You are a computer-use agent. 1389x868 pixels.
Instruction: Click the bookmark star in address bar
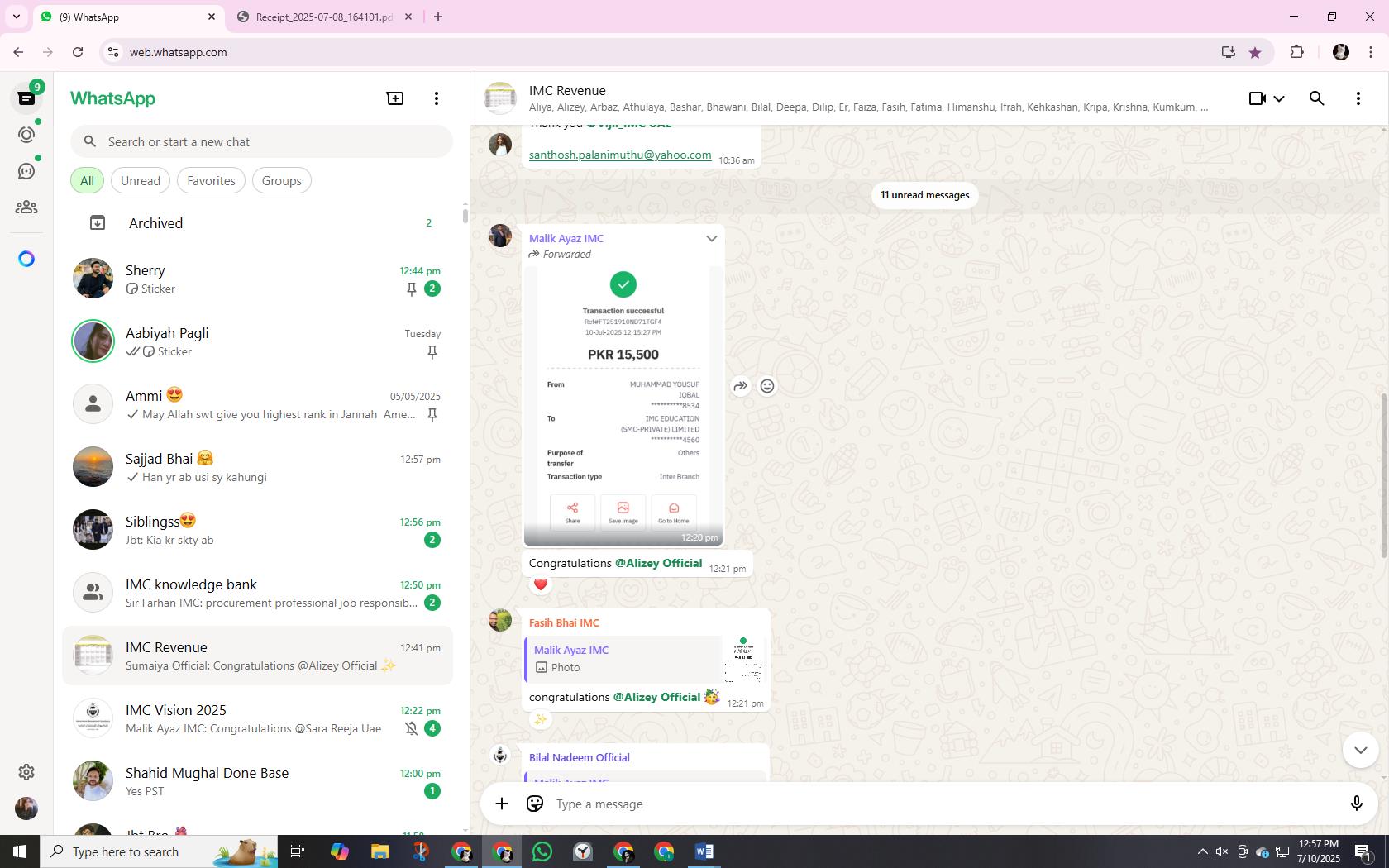(1255, 52)
